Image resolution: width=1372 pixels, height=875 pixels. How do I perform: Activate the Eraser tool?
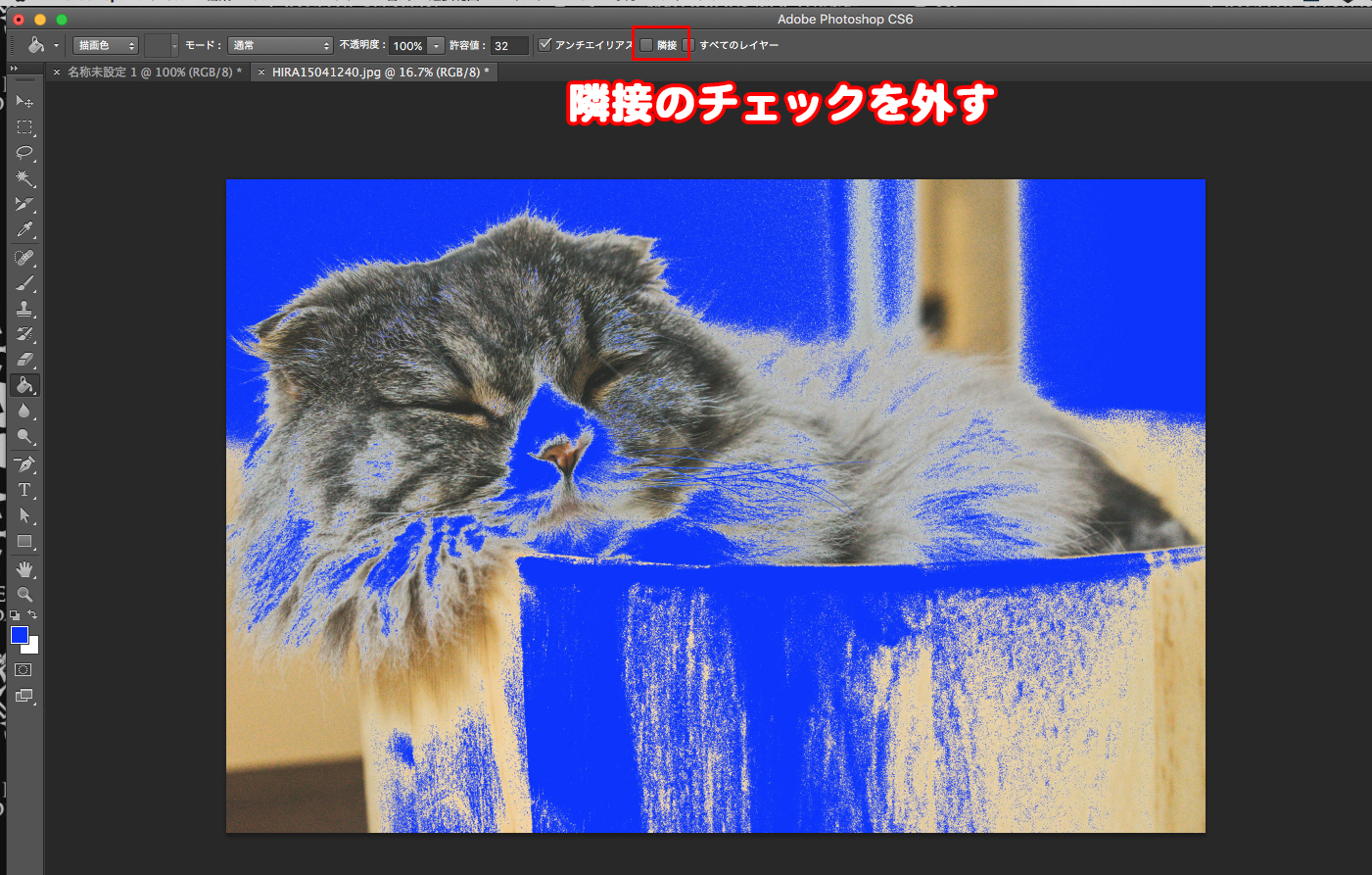24,360
